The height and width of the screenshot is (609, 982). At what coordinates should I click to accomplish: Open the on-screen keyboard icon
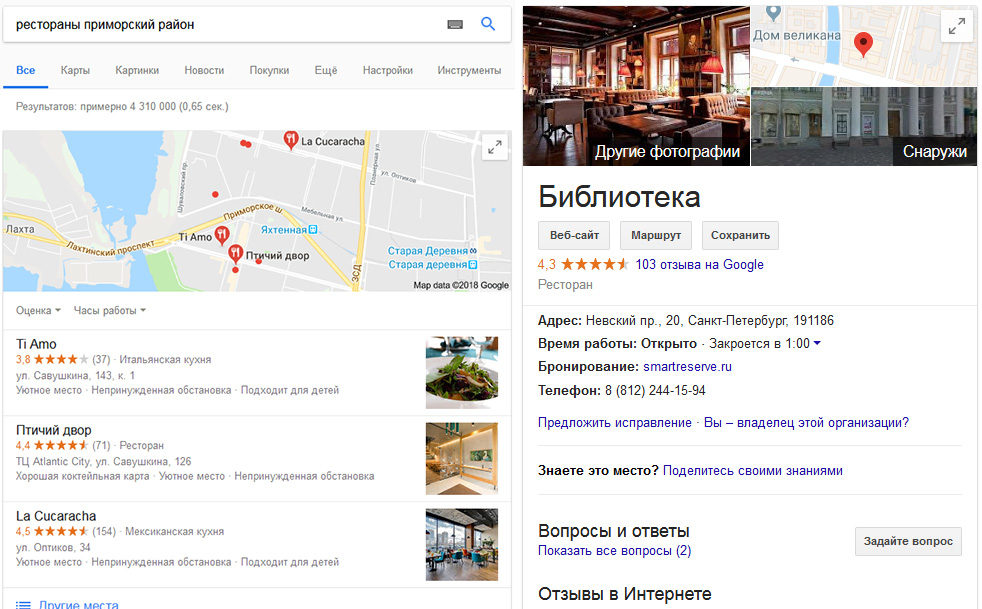(455, 24)
